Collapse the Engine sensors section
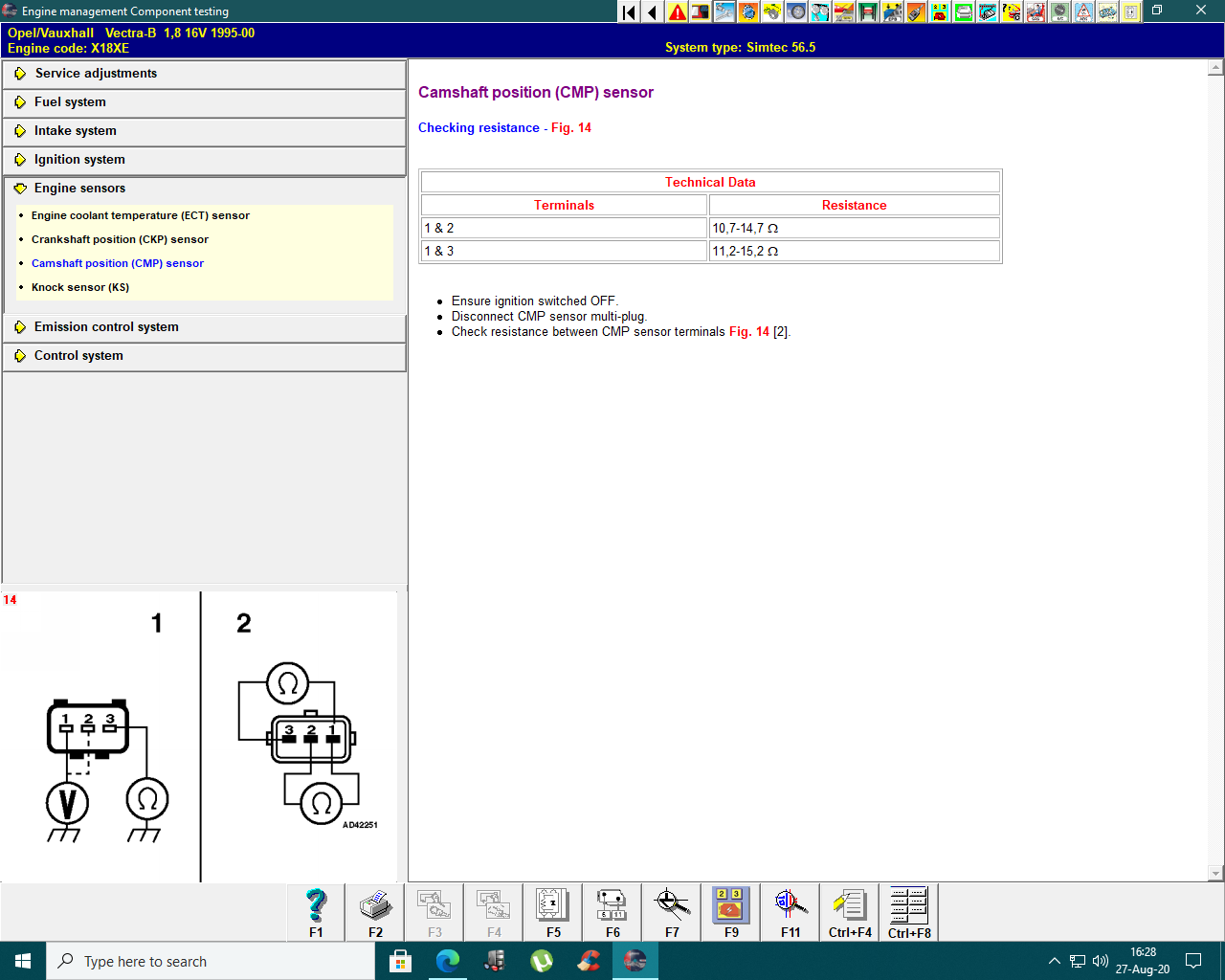This screenshot has height=980, width=1225. pos(205,189)
